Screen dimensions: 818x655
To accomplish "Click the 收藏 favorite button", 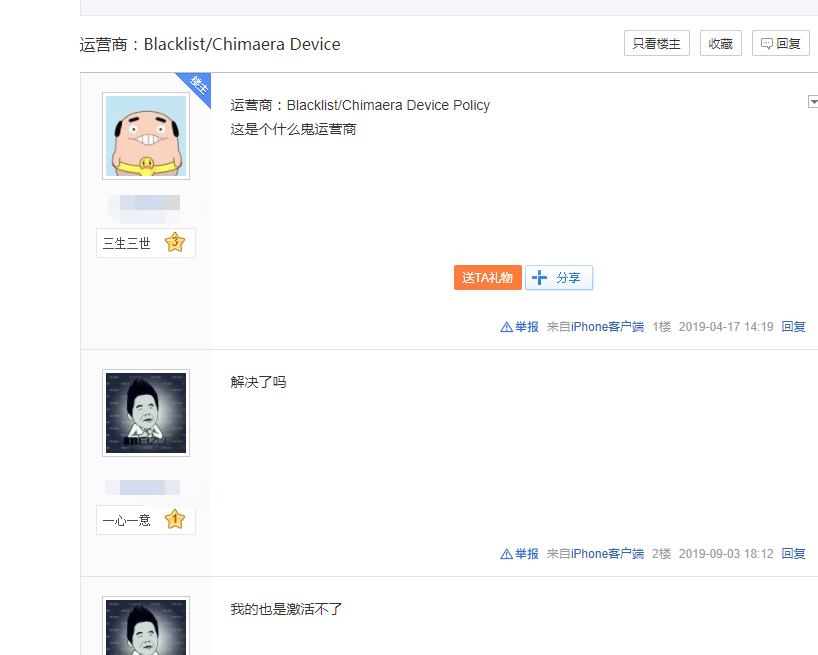I will coord(720,43).
